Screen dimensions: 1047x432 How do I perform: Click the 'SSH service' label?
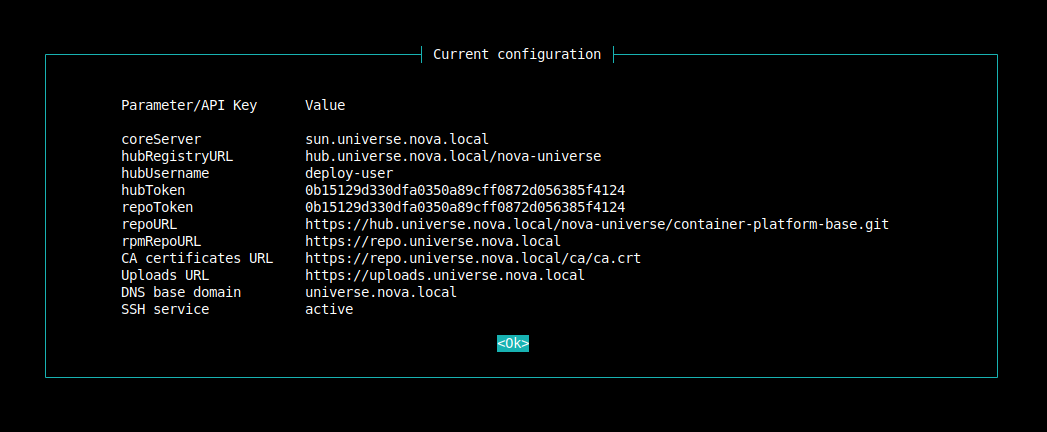pyautogui.click(x=165, y=310)
